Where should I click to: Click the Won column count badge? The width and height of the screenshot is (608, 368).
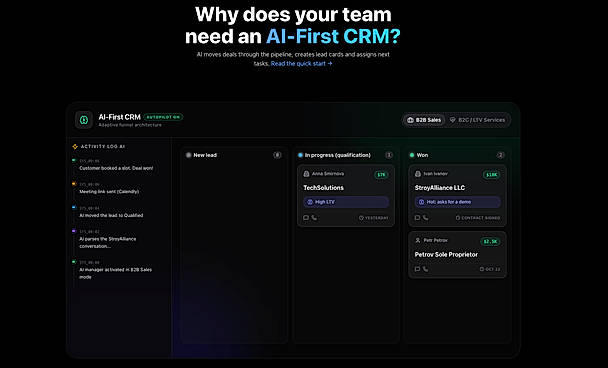point(501,155)
